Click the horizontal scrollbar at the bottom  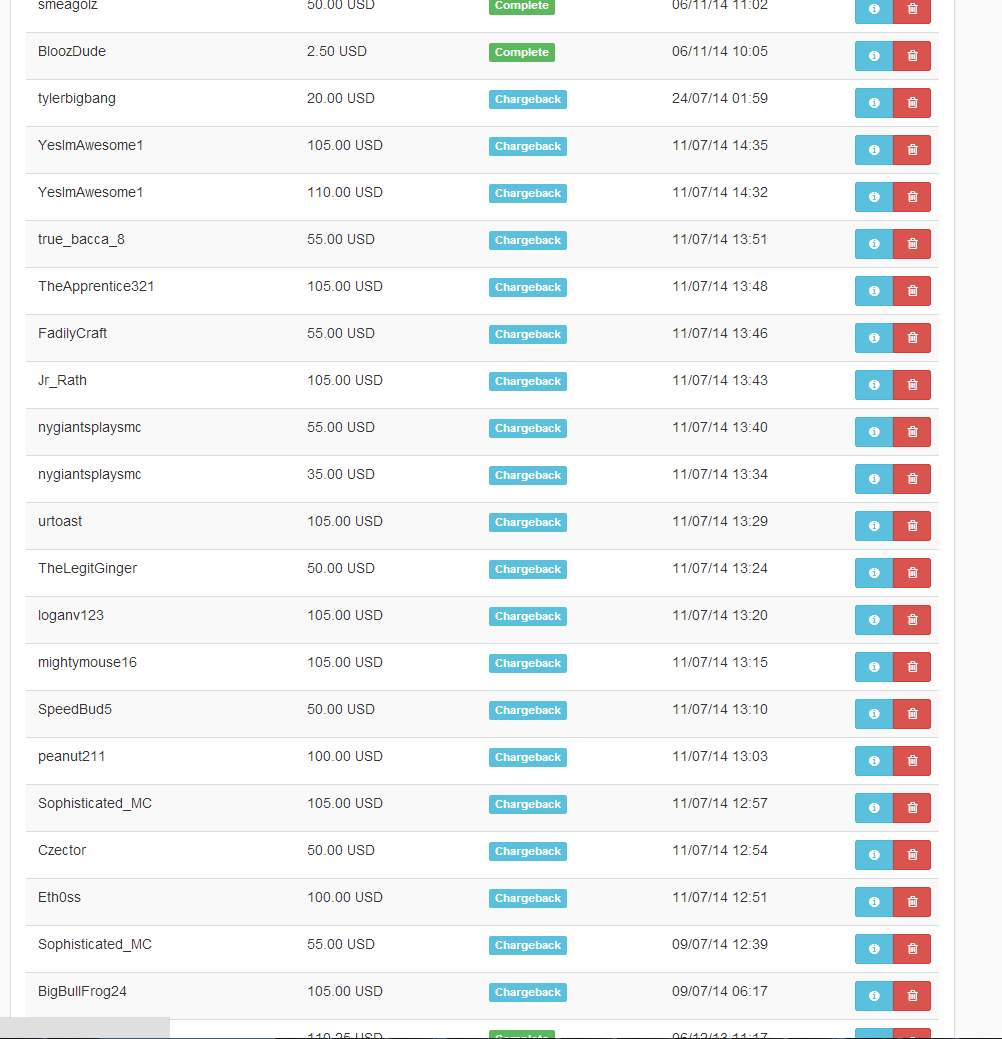click(85, 1028)
